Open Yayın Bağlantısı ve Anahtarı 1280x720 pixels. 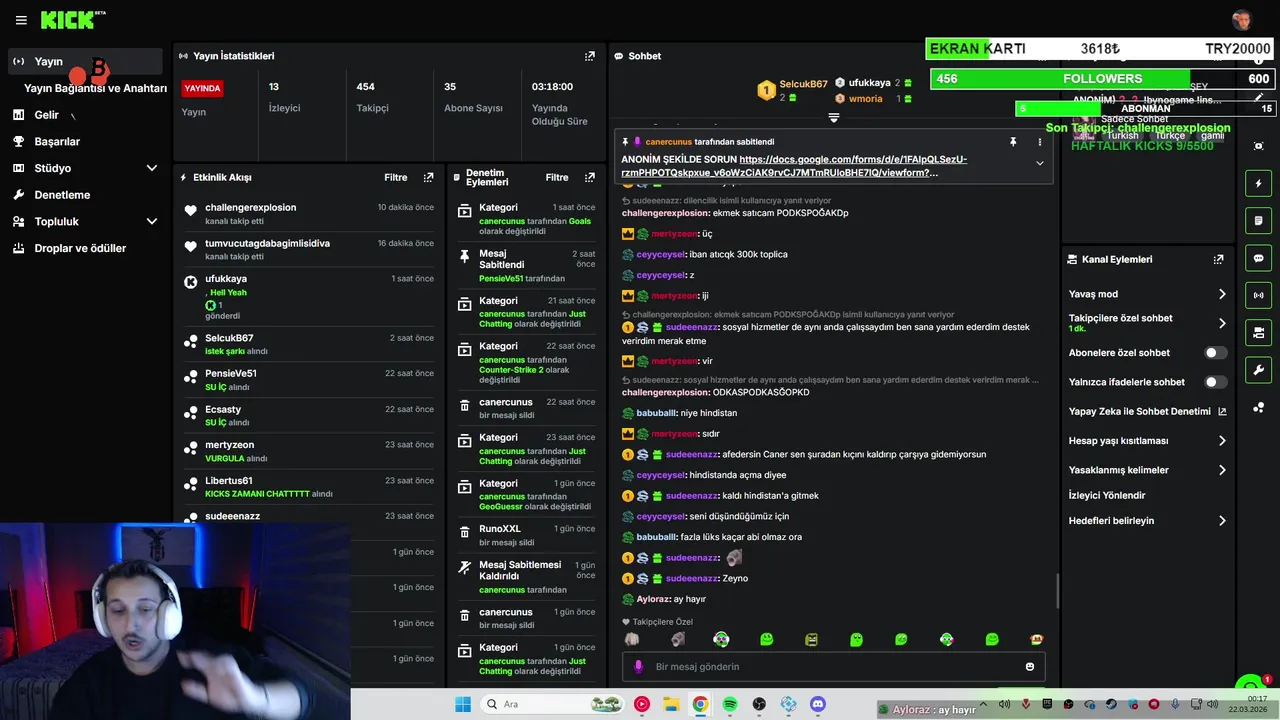(95, 88)
